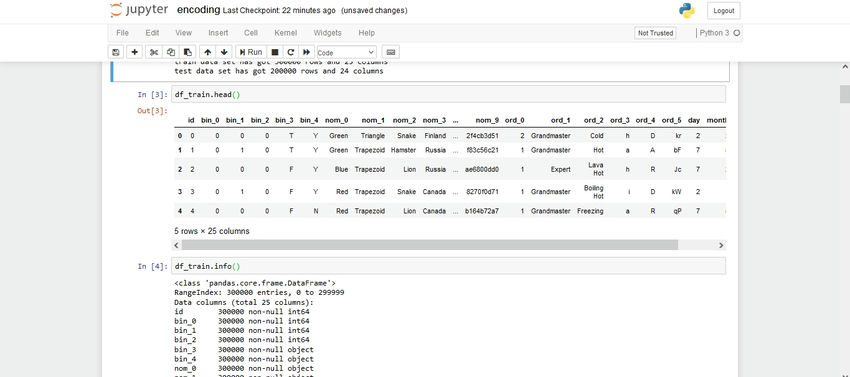
Task: Click the Data columns (total 25 columns) line
Action: click(x=244, y=302)
